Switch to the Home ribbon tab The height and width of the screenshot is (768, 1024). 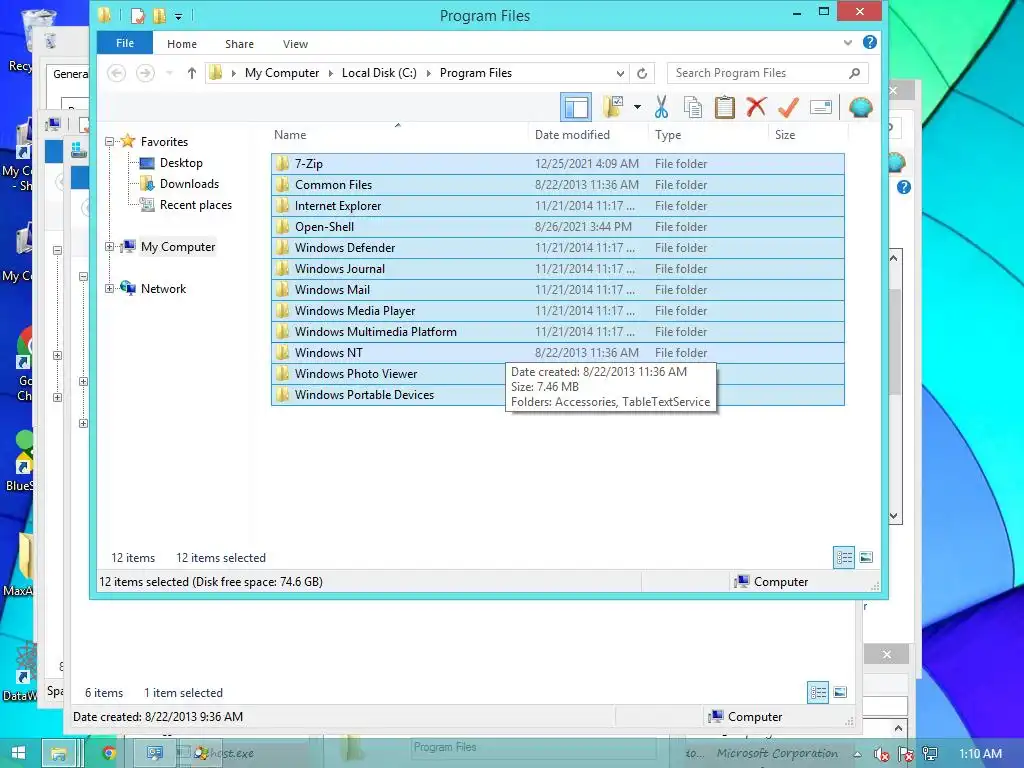182,44
